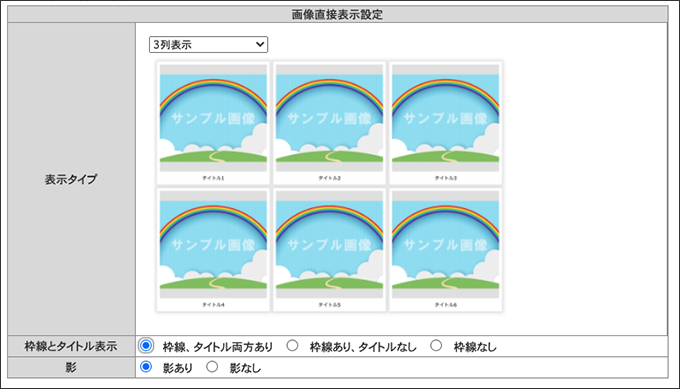Screen dimensions: 680x389
Task: Click the 影 row label cell
Action: [71, 367]
